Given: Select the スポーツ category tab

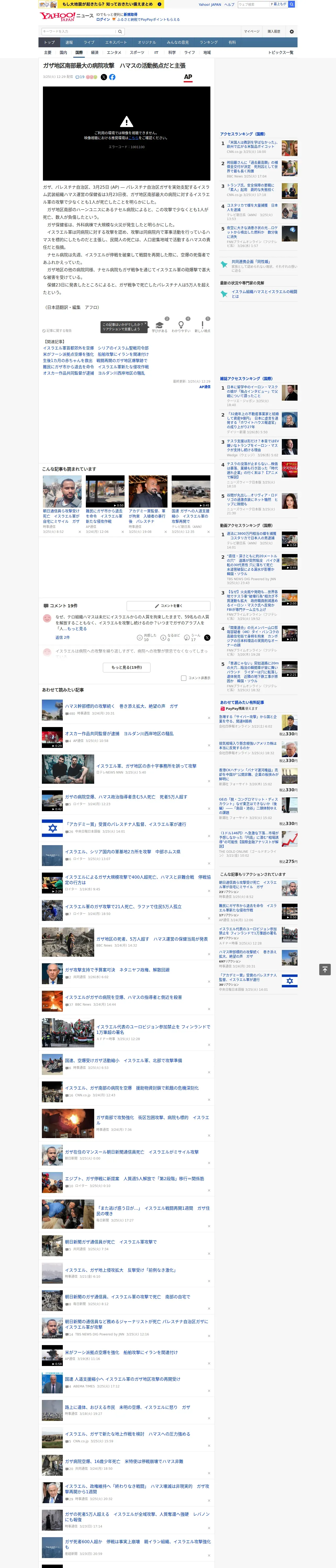Looking at the screenshot, I should point(137,53).
